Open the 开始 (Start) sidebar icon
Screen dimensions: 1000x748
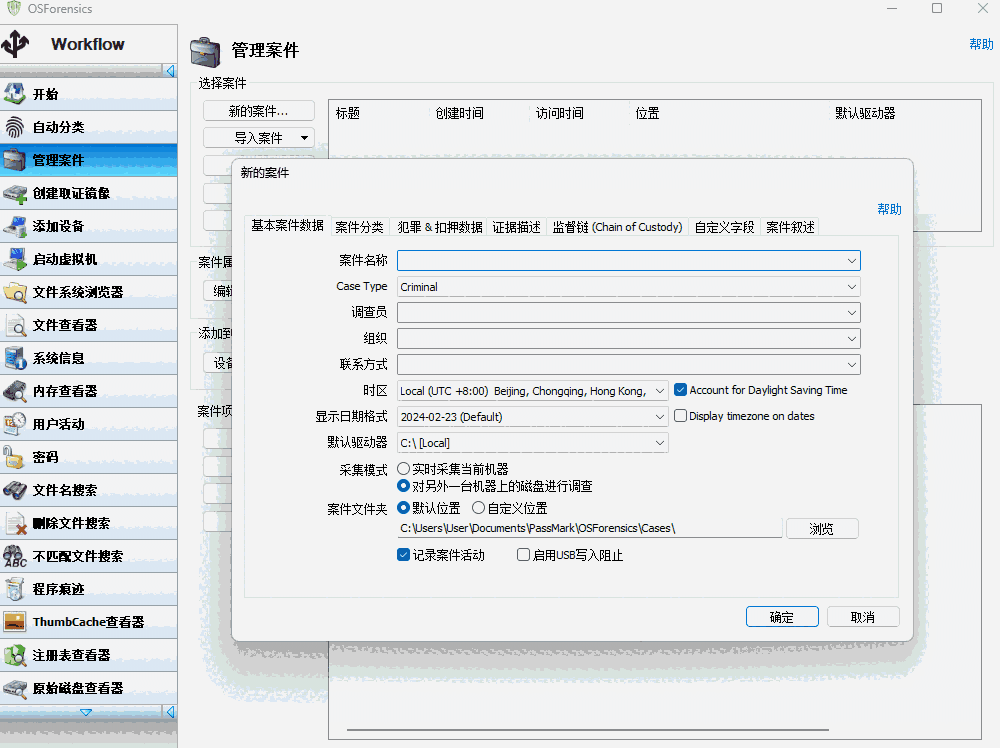click(x=15, y=94)
